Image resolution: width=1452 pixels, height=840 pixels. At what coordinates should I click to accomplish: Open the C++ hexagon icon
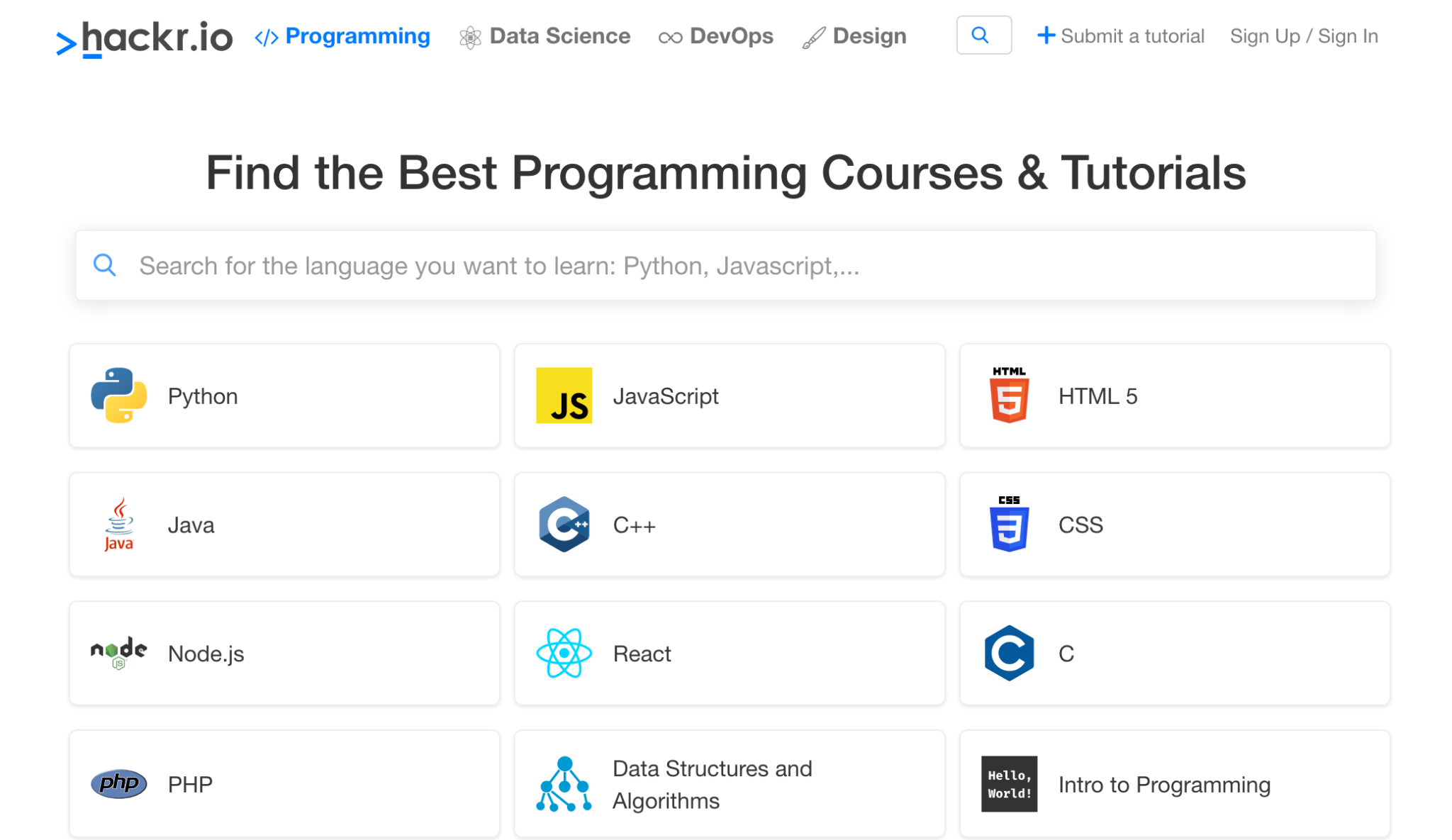[x=564, y=525]
